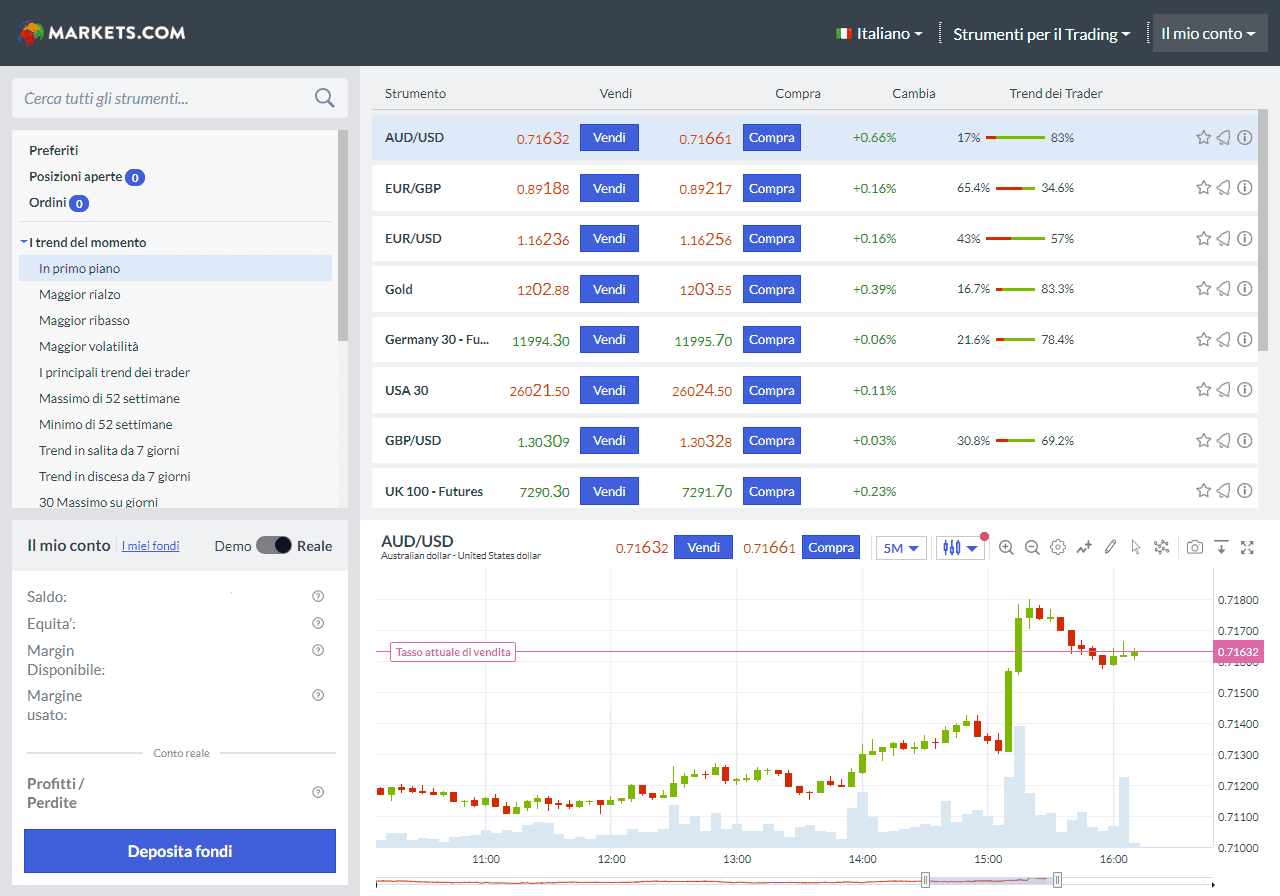Click the download chart arrow icon

pos(1221,547)
